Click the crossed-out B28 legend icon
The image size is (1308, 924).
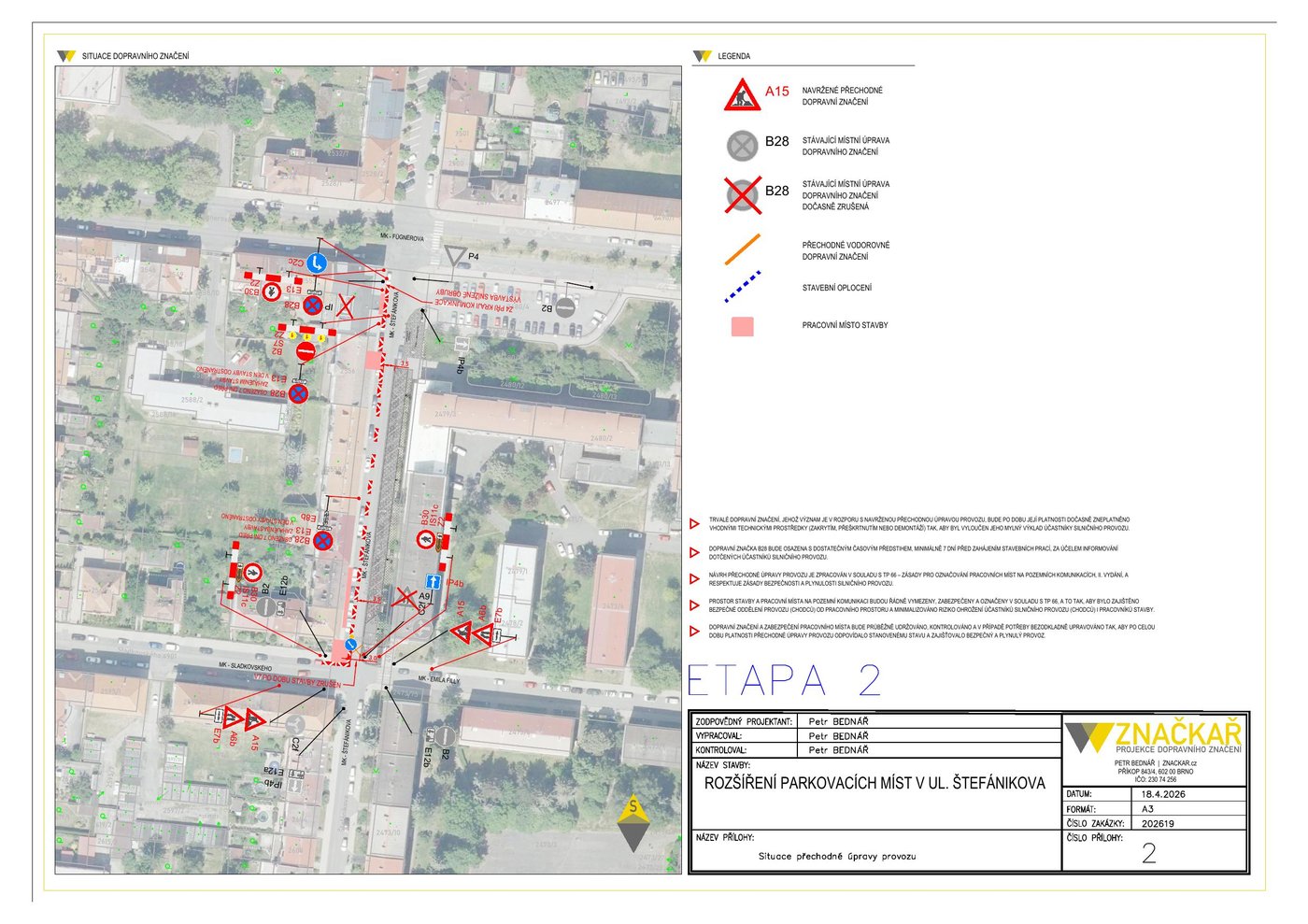742,195
